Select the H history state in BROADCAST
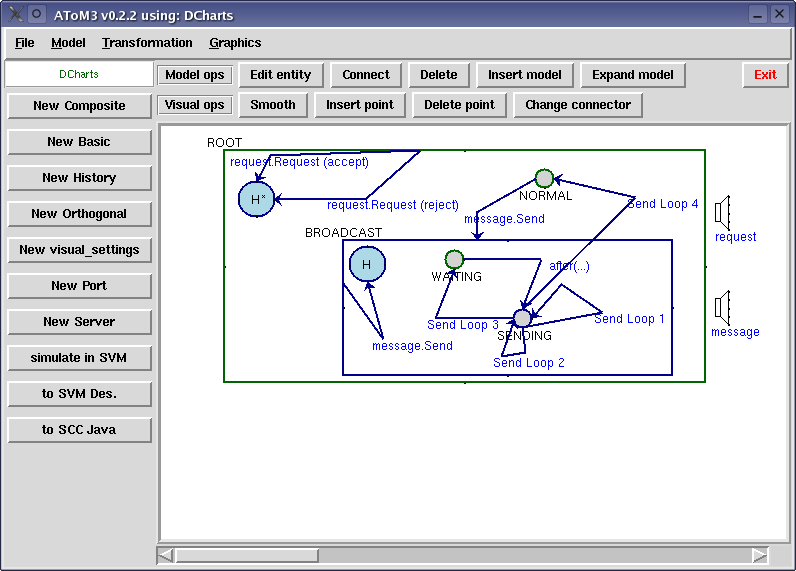The height and width of the screenshot is (571, 796). [367, 264]
